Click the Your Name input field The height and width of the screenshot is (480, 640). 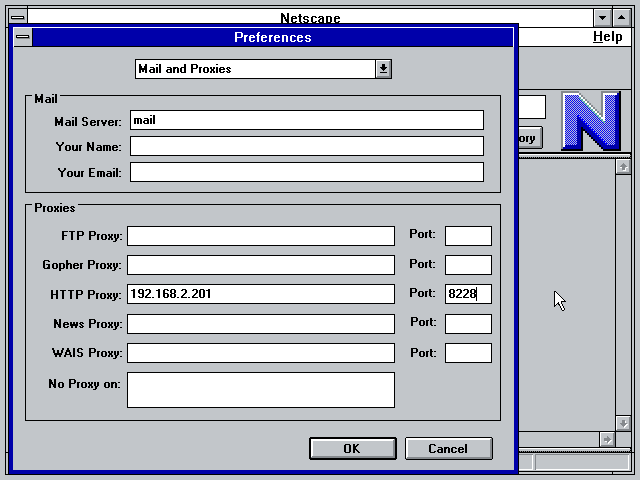point(307,146)
